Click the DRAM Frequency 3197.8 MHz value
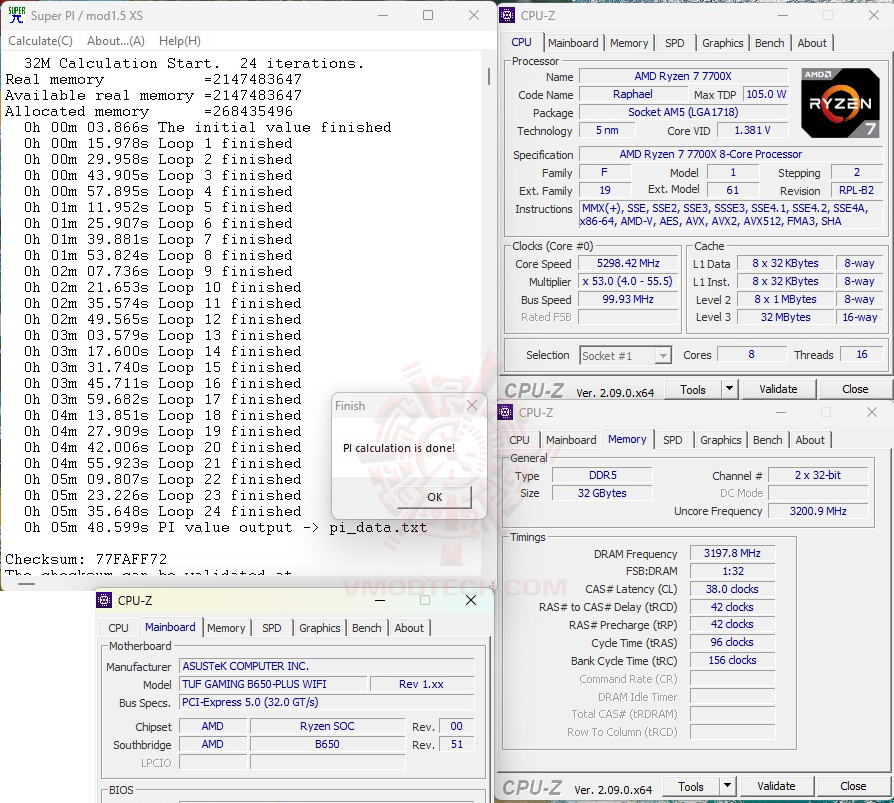This screenshot has height=803, width=894. [x=732, y=553]
